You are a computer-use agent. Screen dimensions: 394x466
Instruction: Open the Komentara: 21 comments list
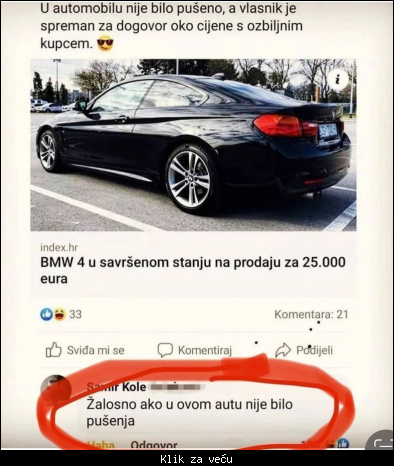point(311,314)
